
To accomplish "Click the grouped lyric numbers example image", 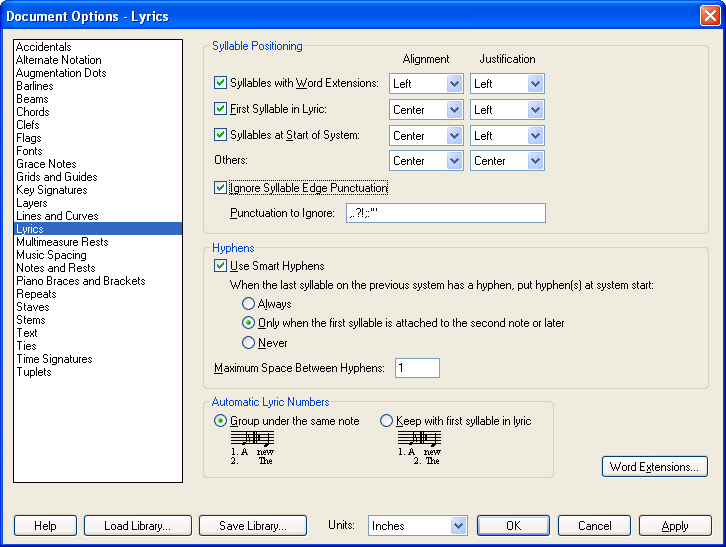I will [x=250, y=448].
